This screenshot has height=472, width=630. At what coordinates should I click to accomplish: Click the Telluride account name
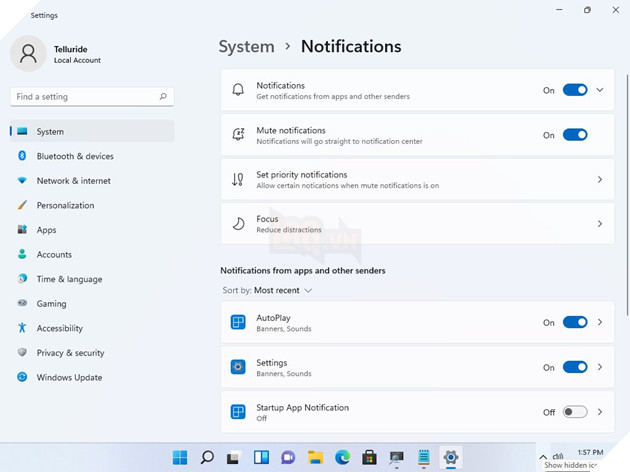pos(71,49)
